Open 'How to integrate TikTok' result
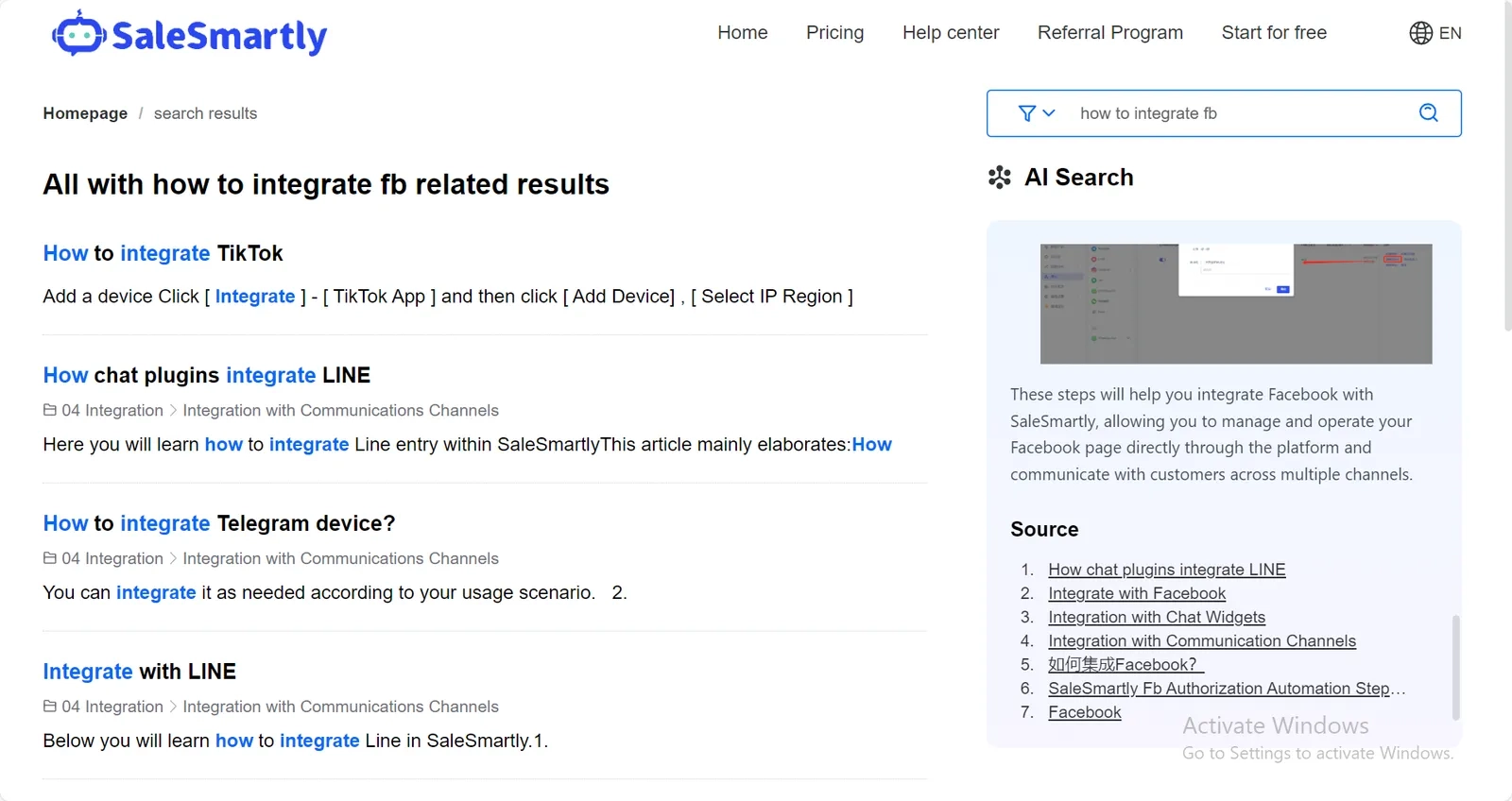Image resolution: width=1512 pixels, height=801 pixels. coord(163,253)
